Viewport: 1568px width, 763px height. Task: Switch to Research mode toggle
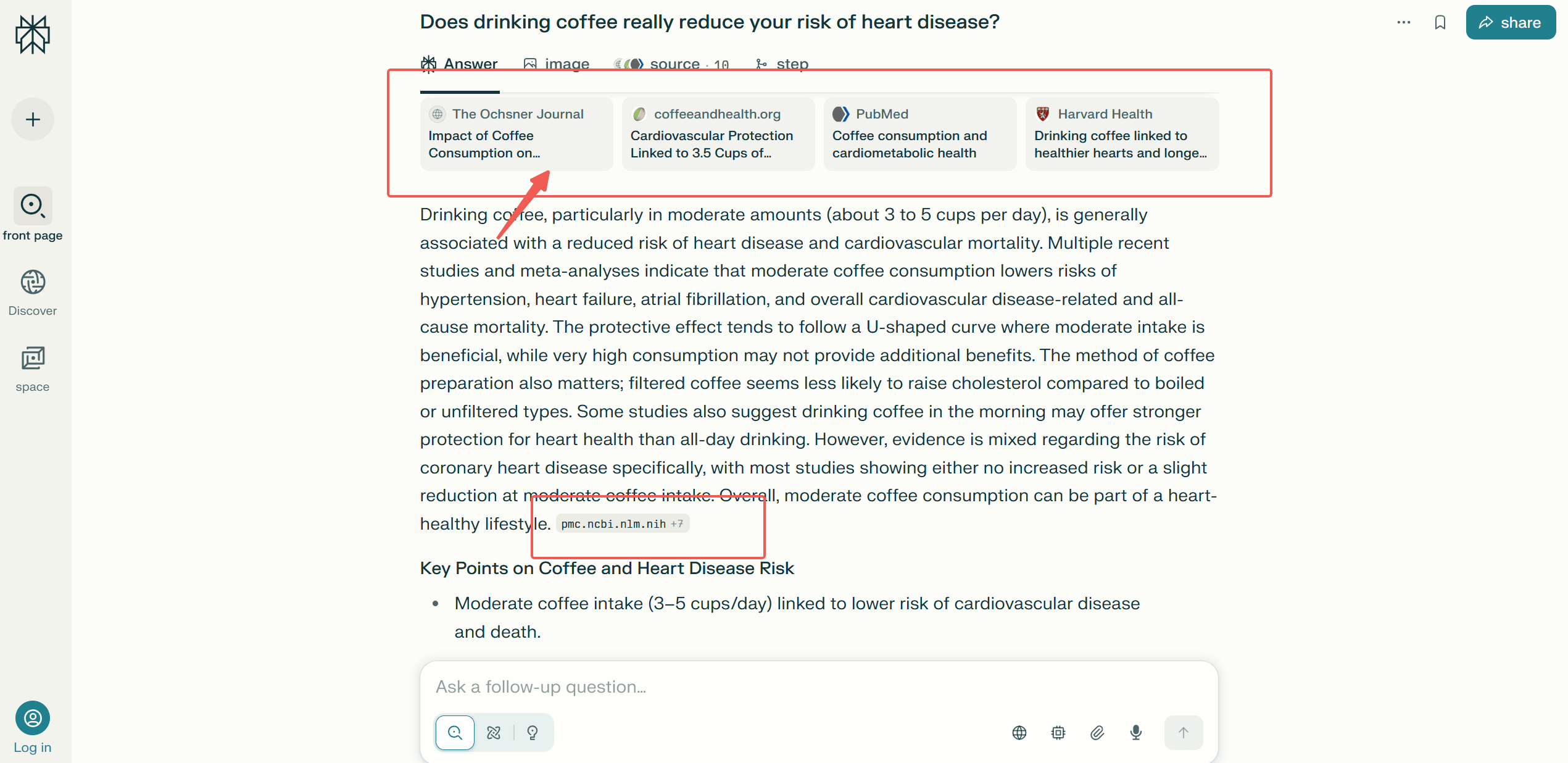click(x=494, y=733)
